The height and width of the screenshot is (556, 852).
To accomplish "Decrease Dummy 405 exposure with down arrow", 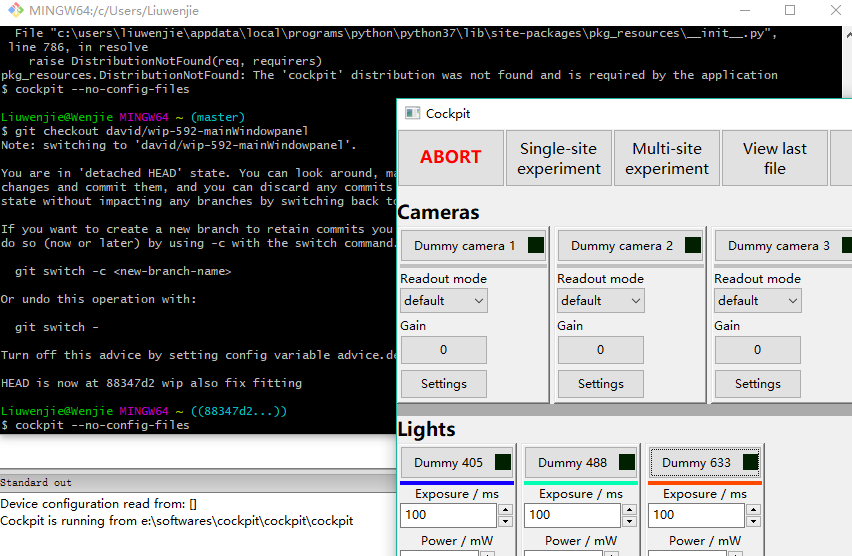I will pyautogui.click(x=505, y=521).
